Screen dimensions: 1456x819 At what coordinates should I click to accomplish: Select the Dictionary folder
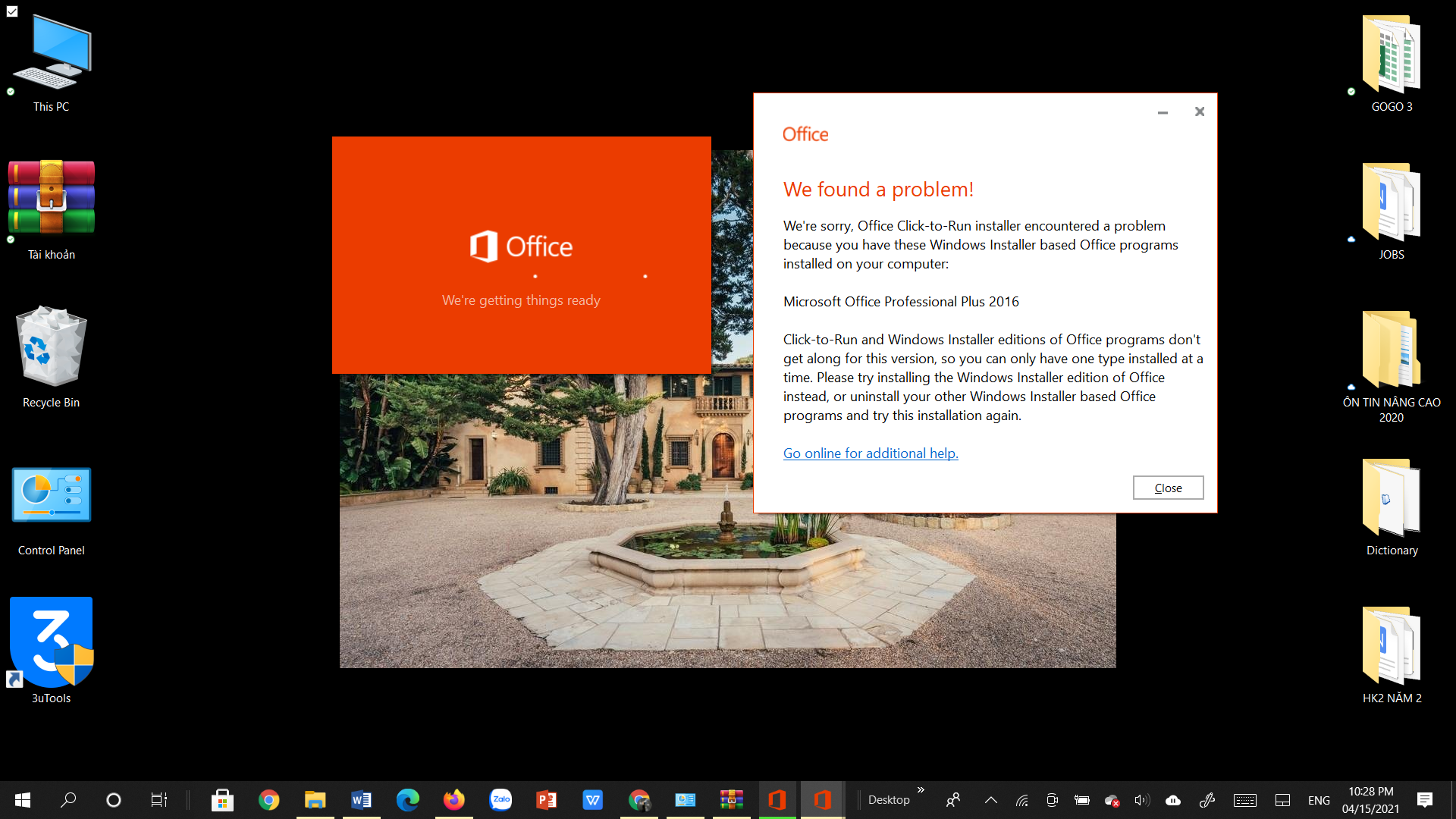tap(1392, 507)
